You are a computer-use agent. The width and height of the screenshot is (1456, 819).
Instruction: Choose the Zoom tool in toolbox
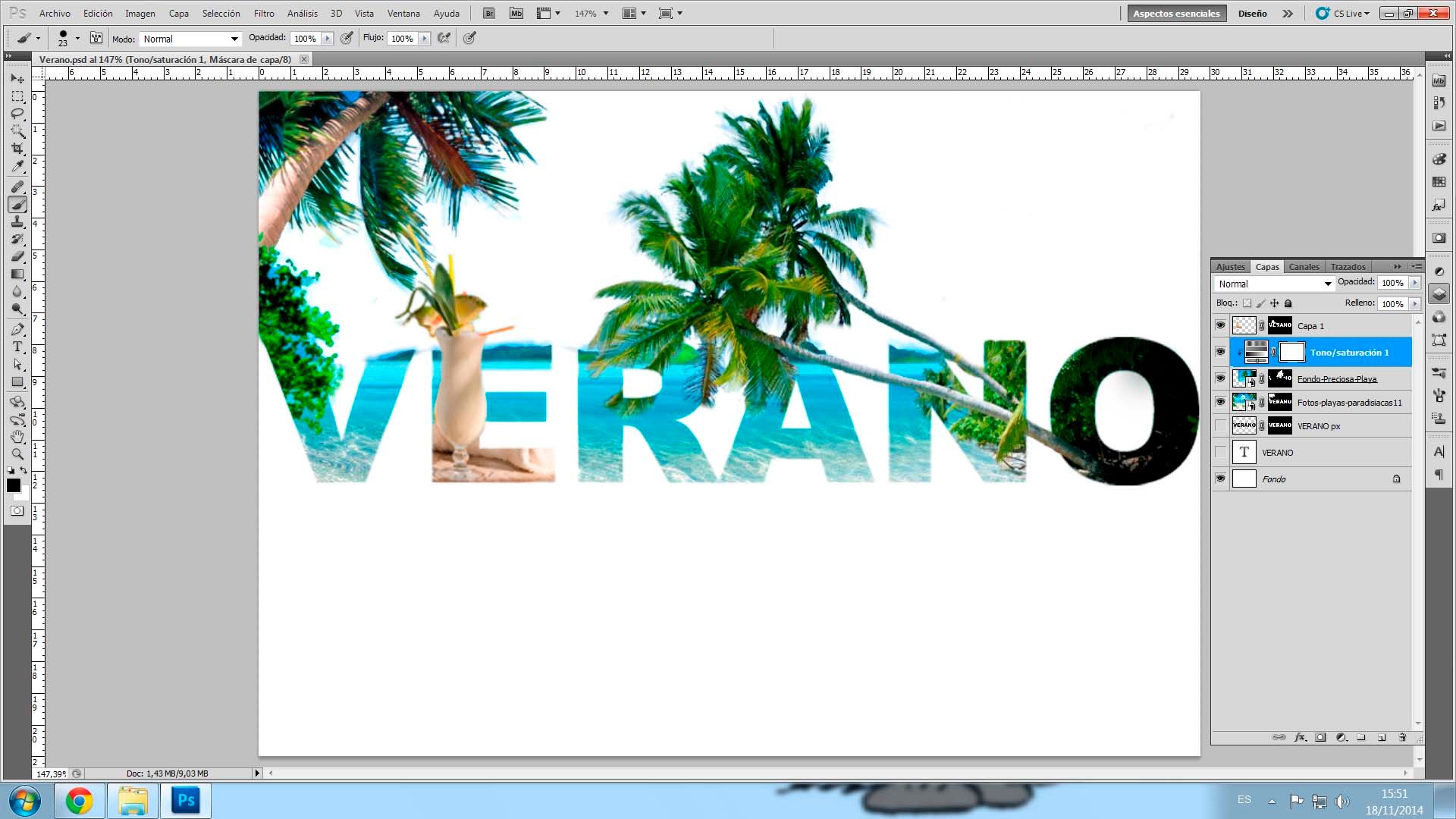[x=17, y=454]
